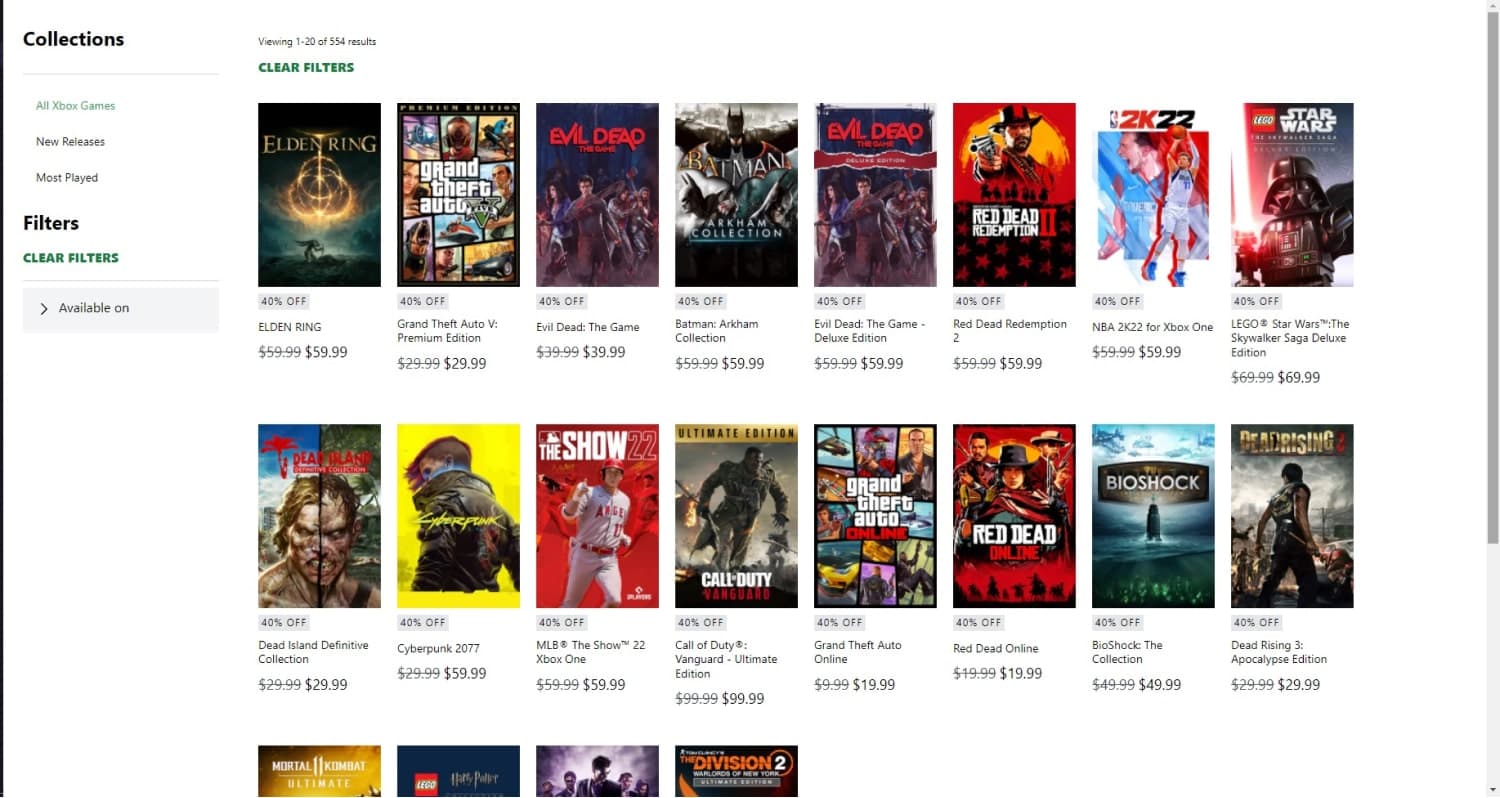
Task: Open Dead Island Definitive Collection cover
Action: coord(319,516)
